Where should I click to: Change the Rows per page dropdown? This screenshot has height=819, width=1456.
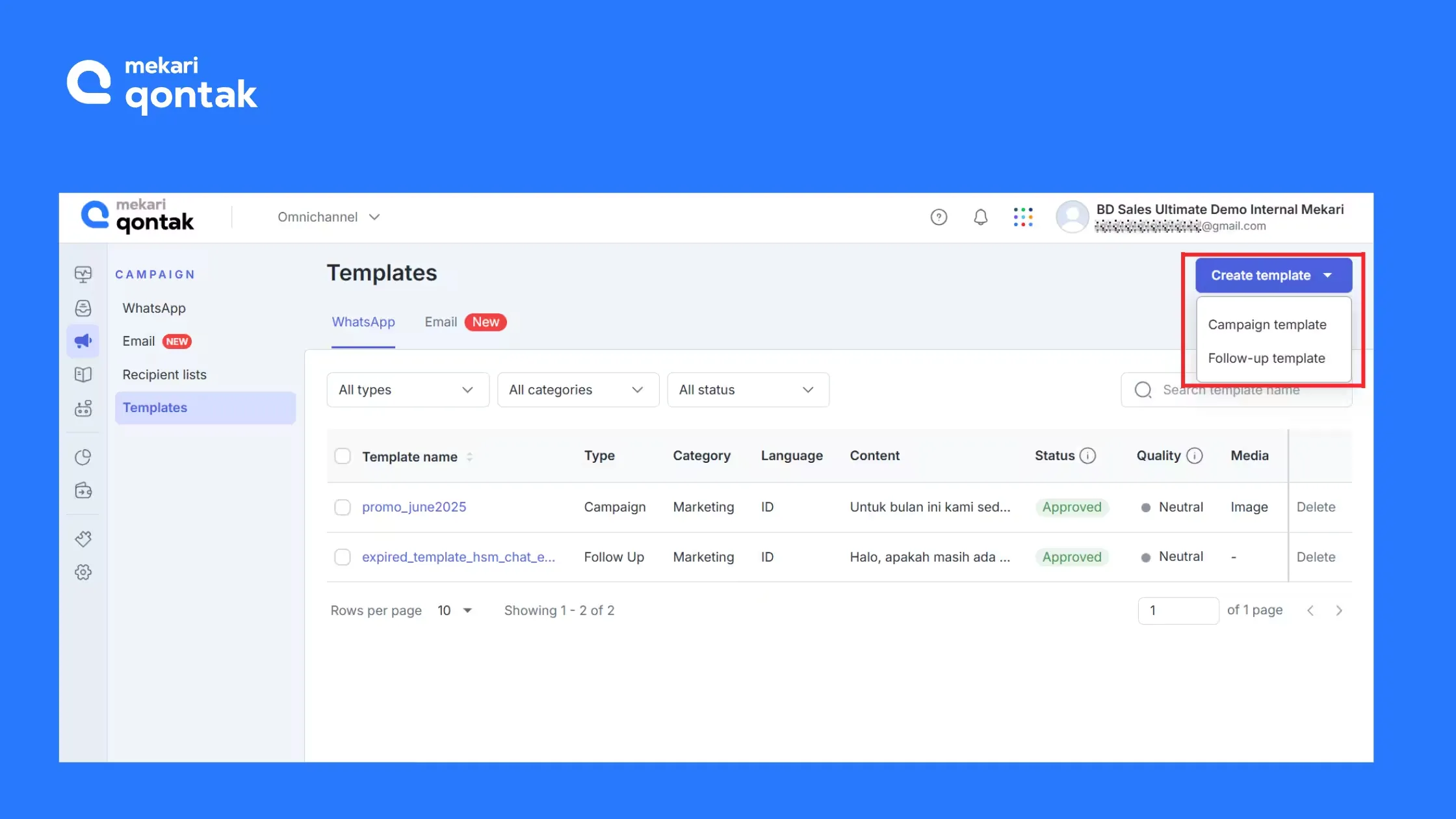coord(454,610)
